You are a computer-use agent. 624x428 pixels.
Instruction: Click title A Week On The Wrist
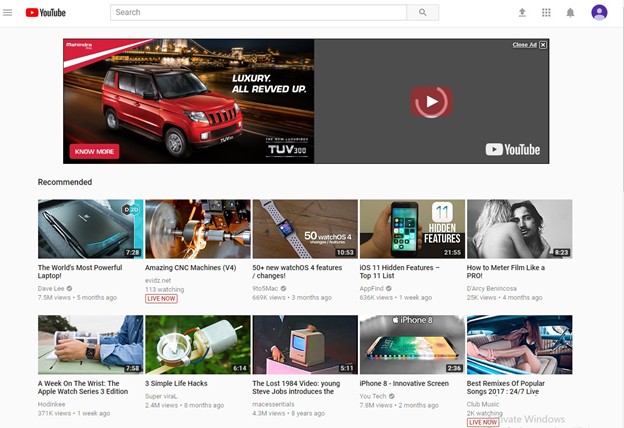pyautogui.click(x=83, y=387)
